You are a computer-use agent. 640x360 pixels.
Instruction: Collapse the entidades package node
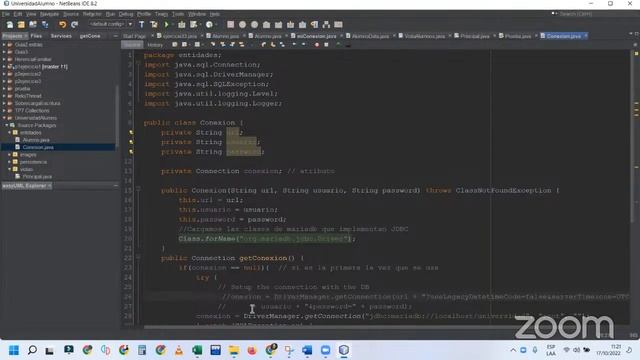(x=9, y=133)
